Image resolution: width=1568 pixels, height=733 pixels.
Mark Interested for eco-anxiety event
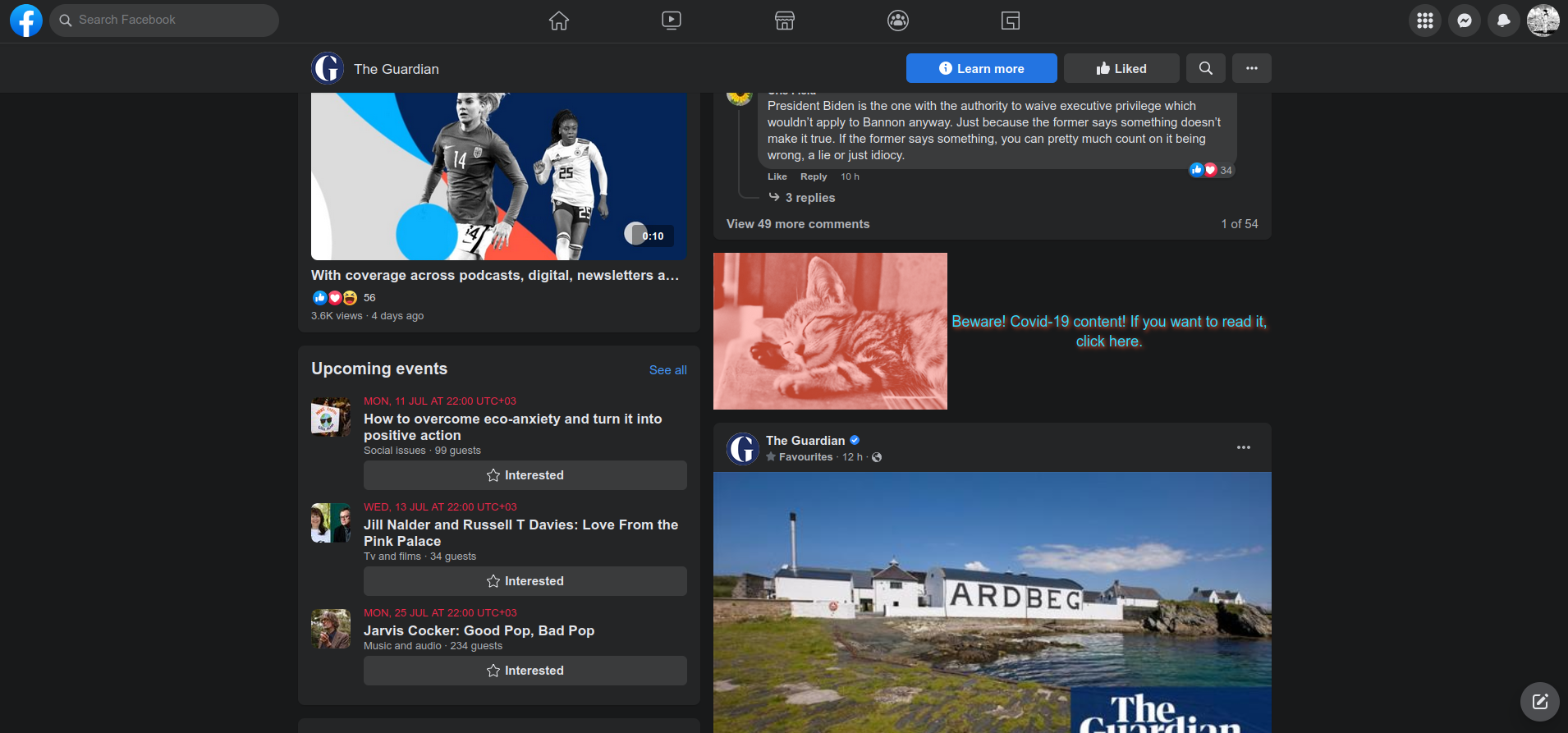(x=525, y=475)
